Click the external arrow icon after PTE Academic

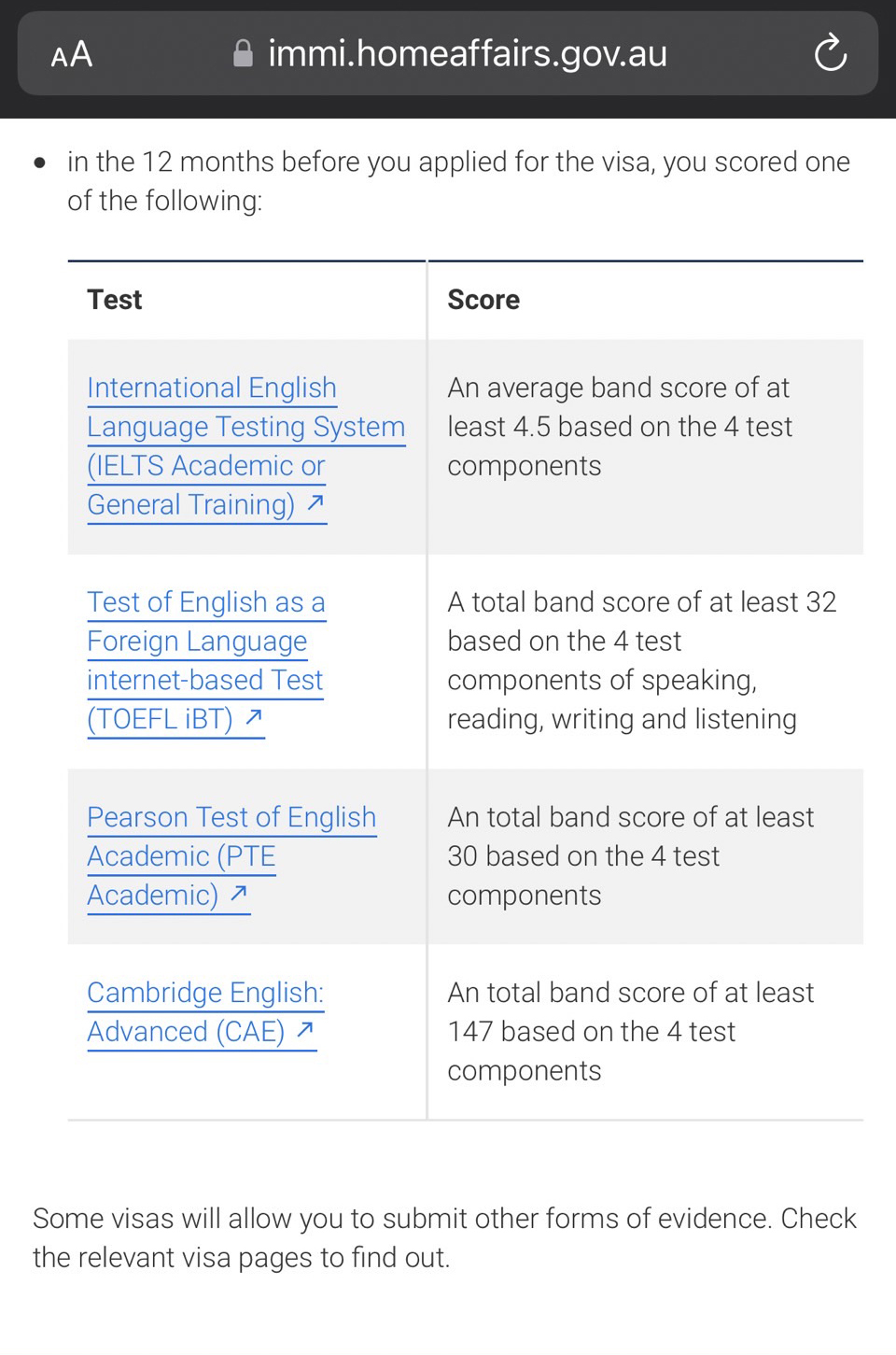click(239, 894)
